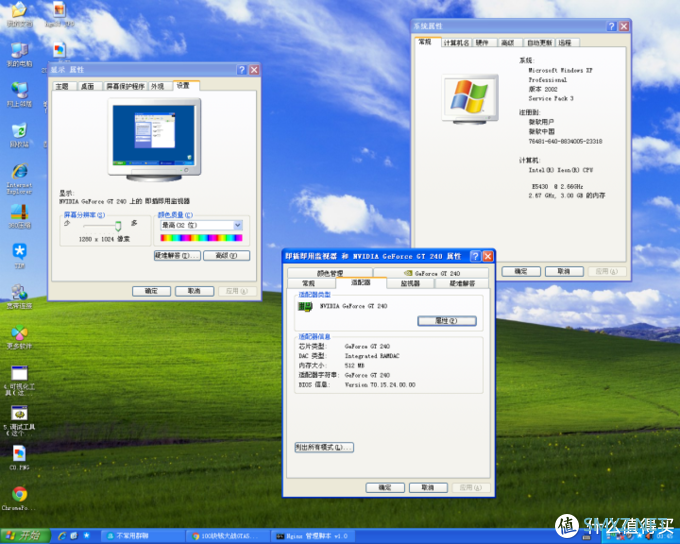Open the 颜色管理 tab in adapter dialog
Viewport: 680px width, 544px height.
pyautogui.click(x=330, y=273)
